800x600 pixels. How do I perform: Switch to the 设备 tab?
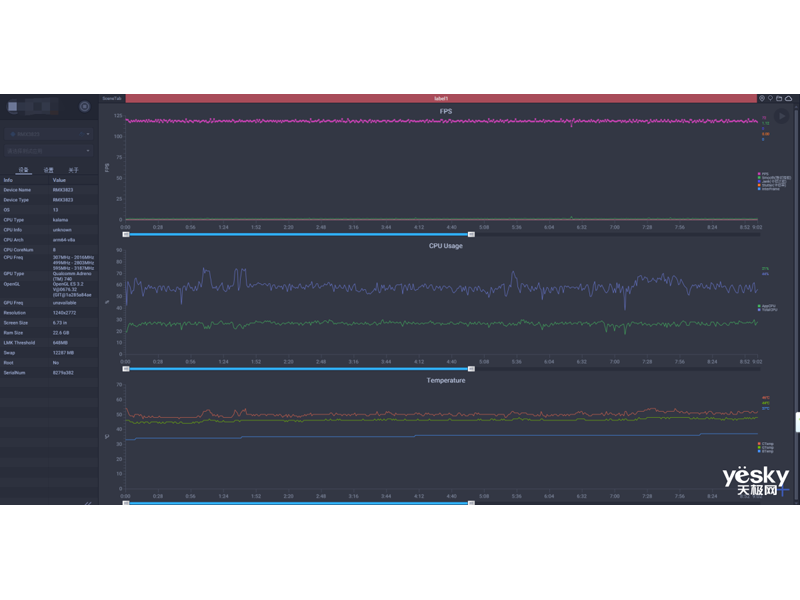click(x=23, y=170)
